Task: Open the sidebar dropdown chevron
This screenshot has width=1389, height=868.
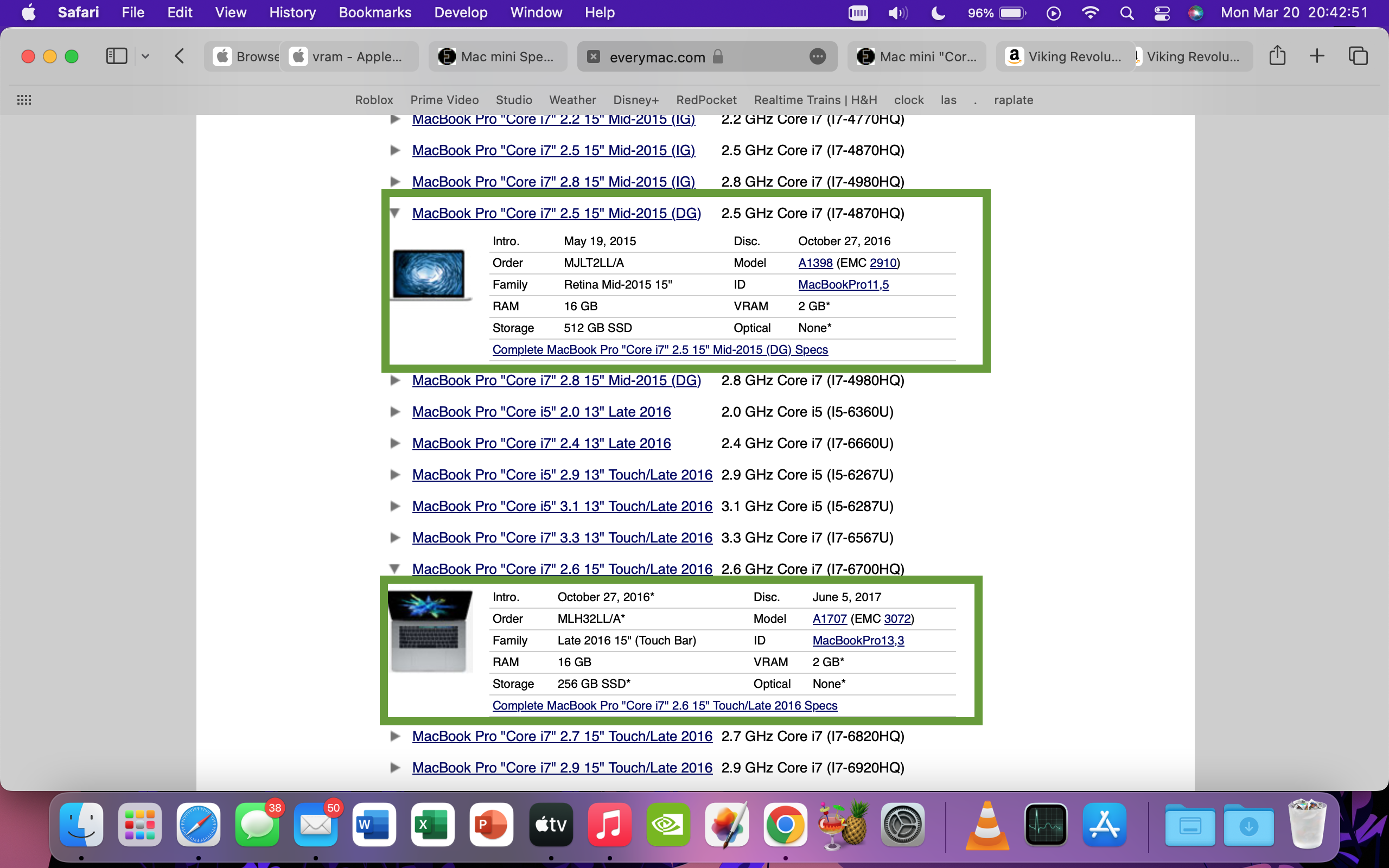Action: (x=145, y=56)
